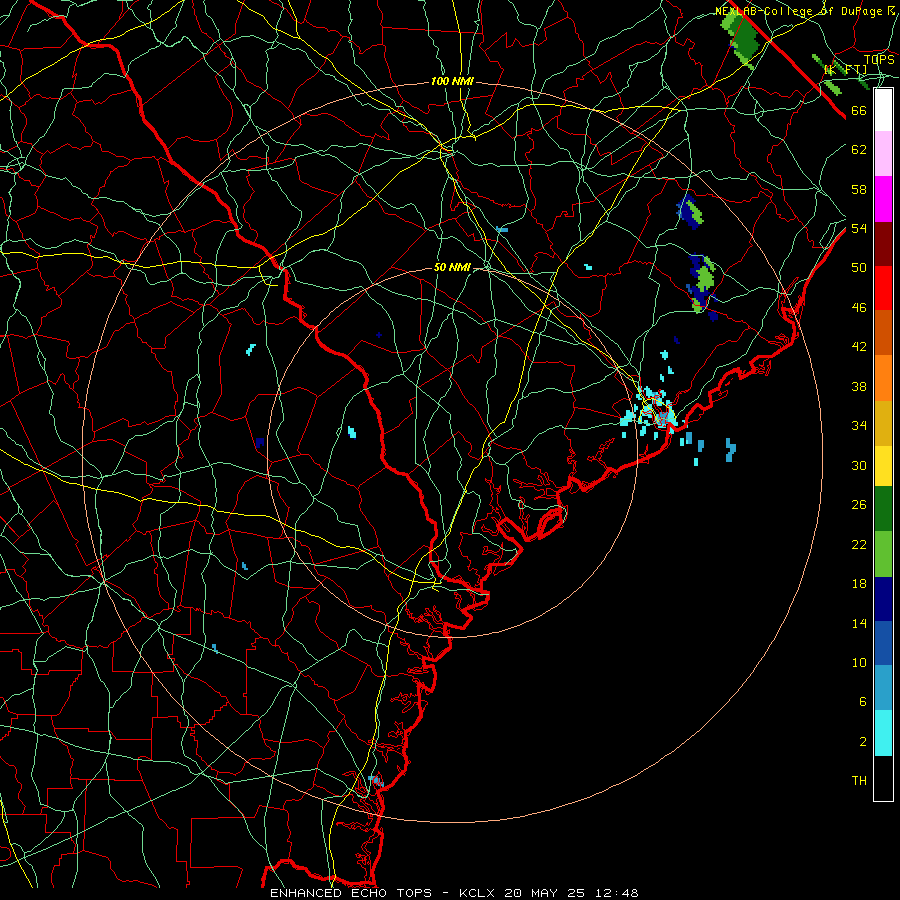
Task: Choose the cyan legend swatch
Action: 883,733
